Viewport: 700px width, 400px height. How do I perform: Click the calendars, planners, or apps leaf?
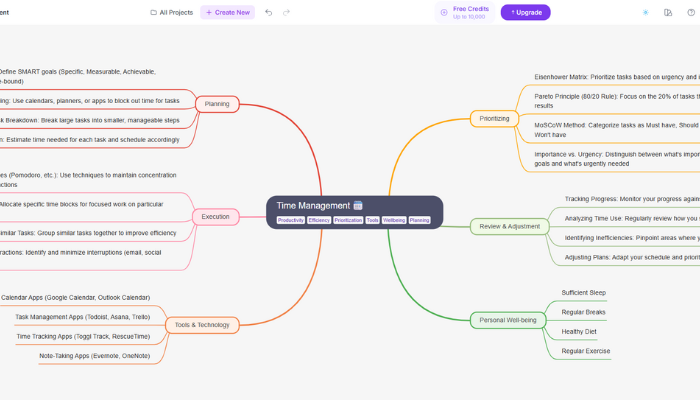click(x=89, y=101)
